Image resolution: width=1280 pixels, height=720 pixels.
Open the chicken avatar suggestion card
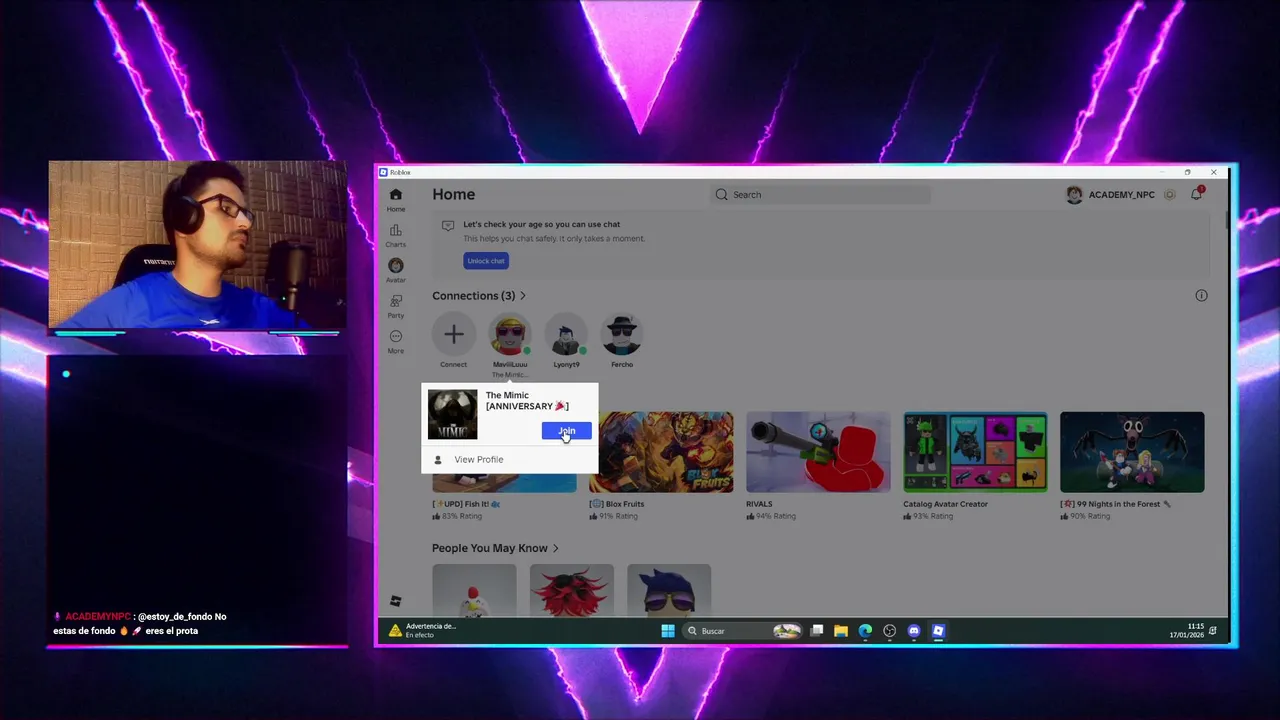point(474,590)
